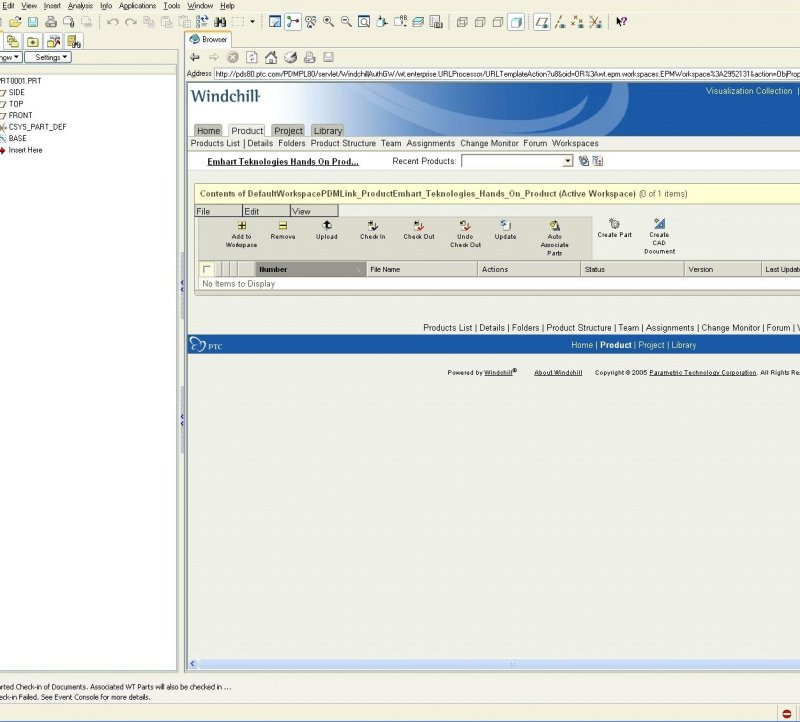
Task: Open the File menu in workspace contents
Action: pyautogui.click(x=218, y=211)
